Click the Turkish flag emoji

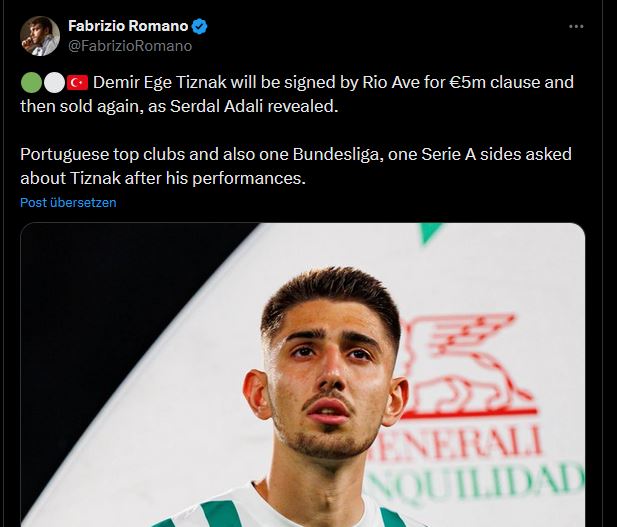[77, 82]
